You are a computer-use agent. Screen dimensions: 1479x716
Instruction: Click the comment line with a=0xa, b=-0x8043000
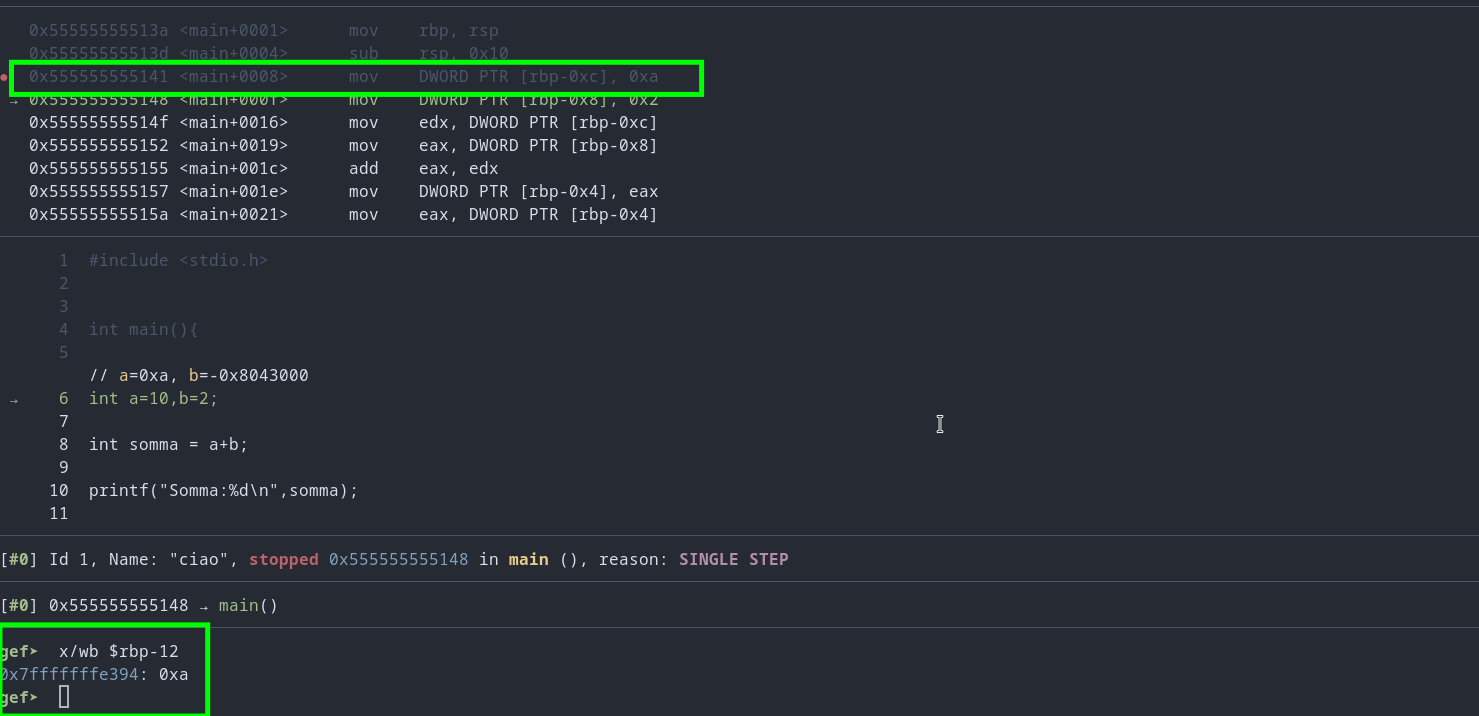click(x=198, y=376)
